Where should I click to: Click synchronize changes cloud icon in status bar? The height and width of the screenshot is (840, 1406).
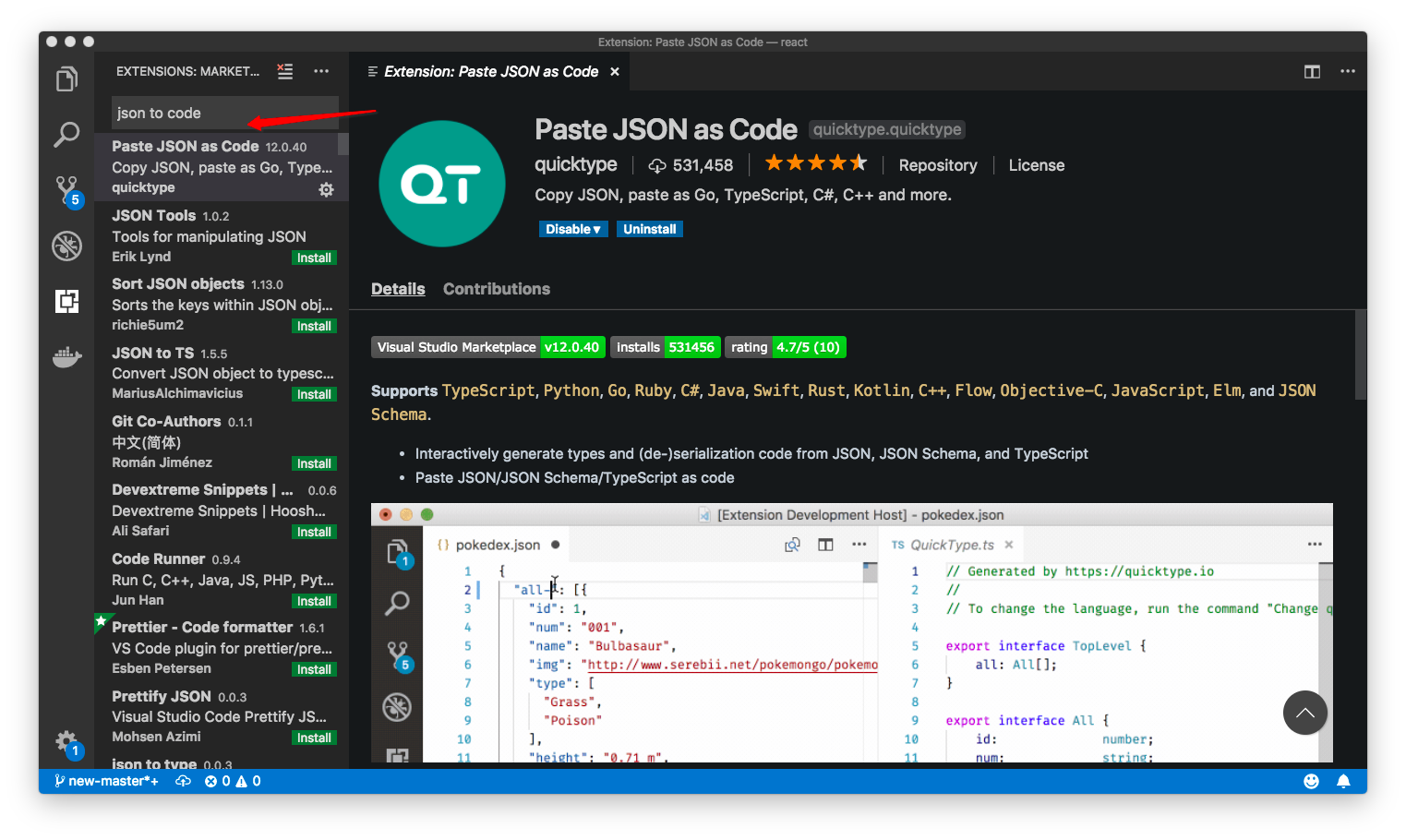[x=184, y=781]
